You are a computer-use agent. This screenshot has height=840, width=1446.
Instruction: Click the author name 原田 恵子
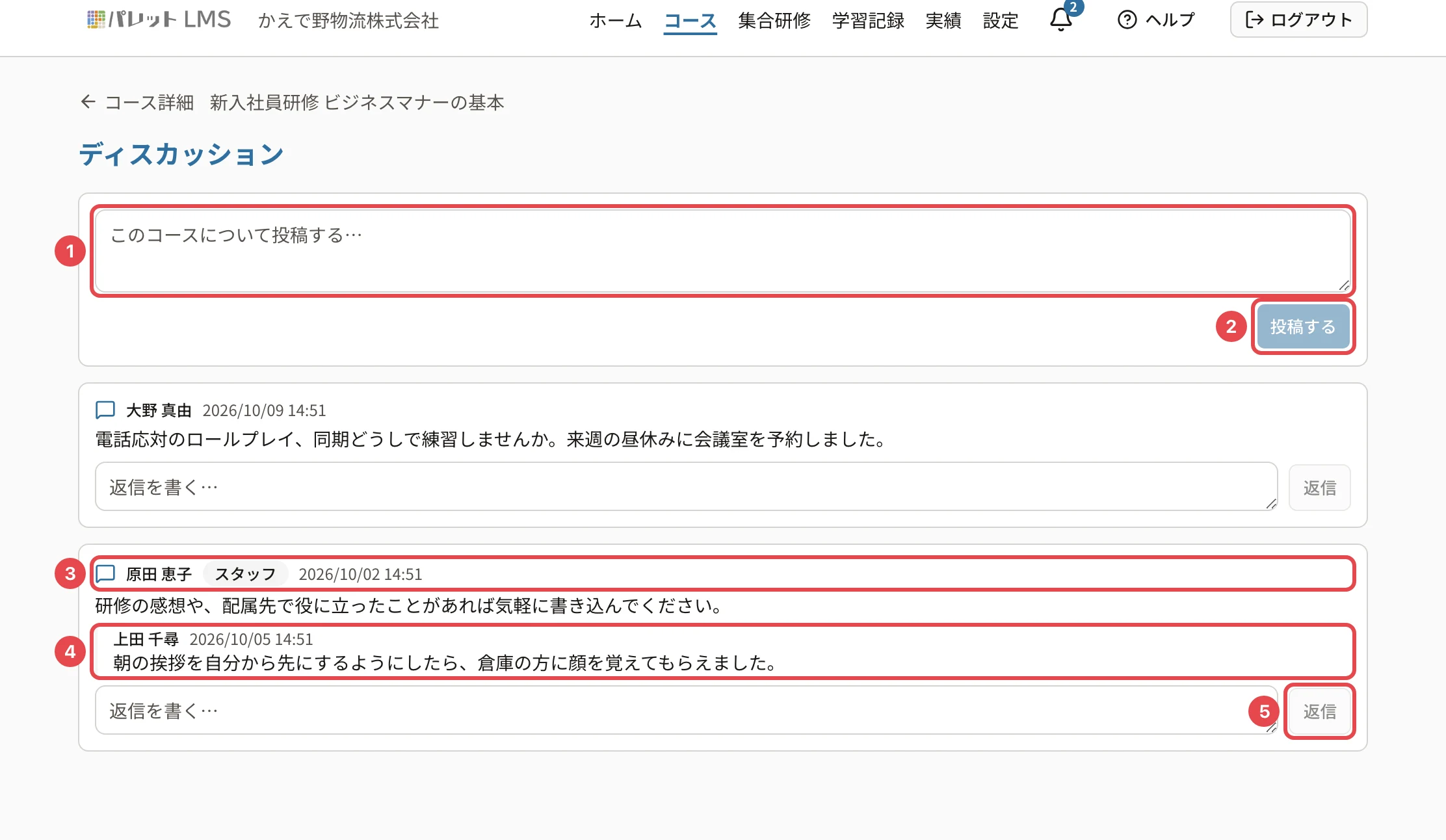159,574
